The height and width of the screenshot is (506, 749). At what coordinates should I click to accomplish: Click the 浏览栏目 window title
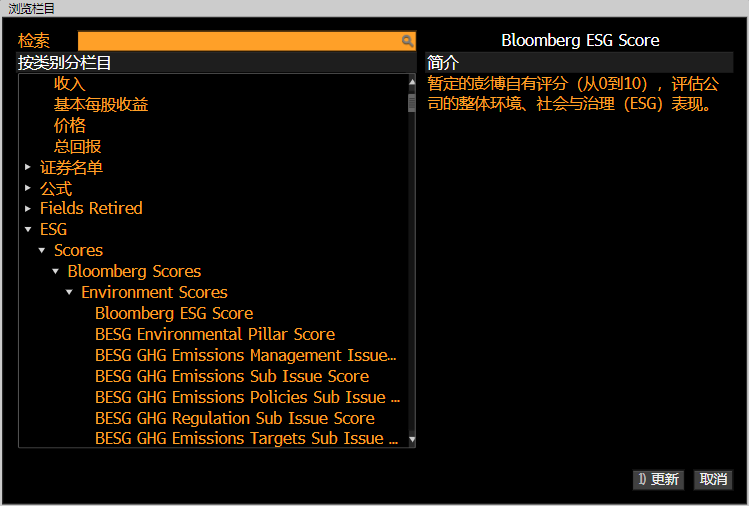(x=32, y=9)
